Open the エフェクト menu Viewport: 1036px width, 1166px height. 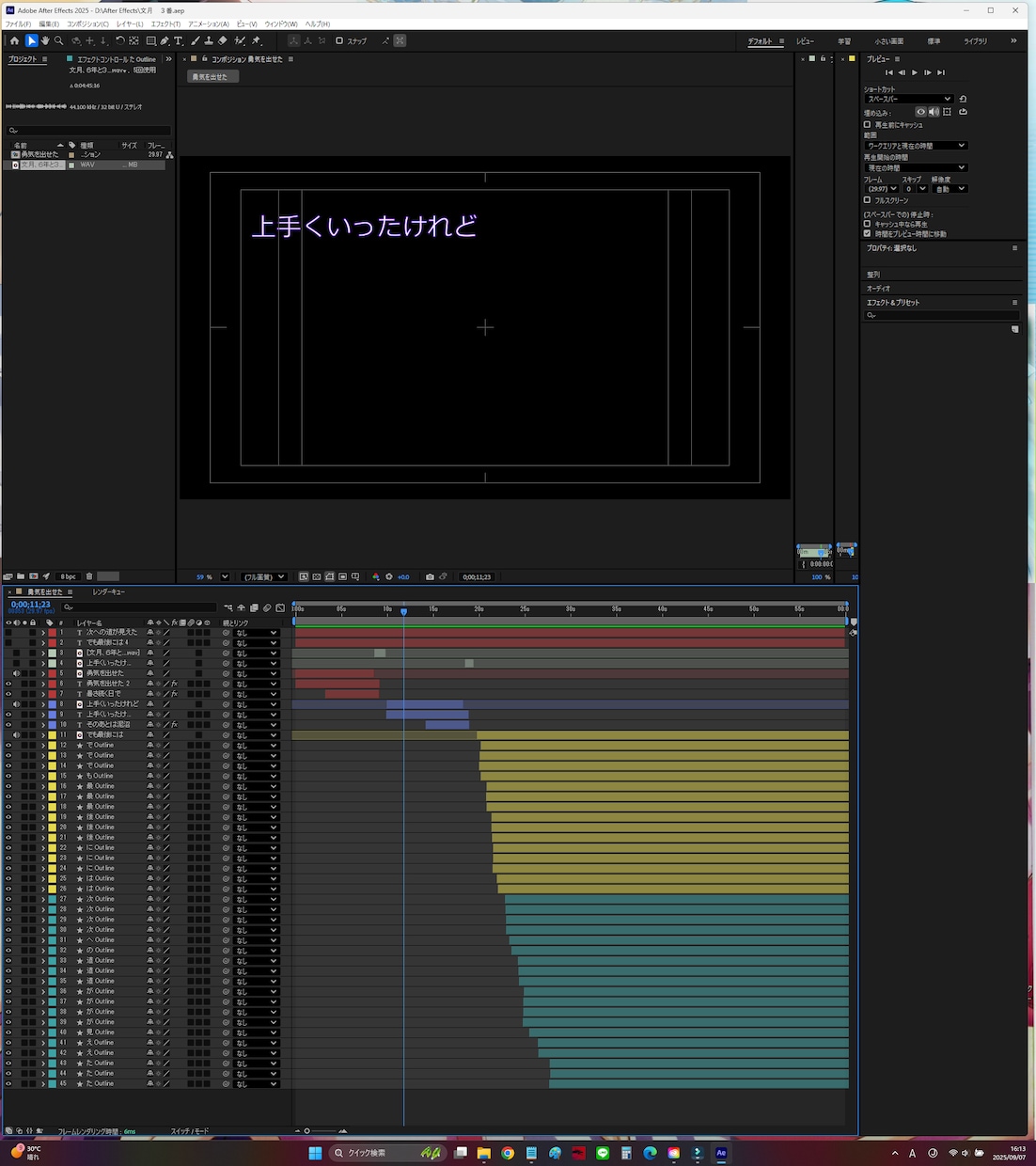tap(165, 24)
